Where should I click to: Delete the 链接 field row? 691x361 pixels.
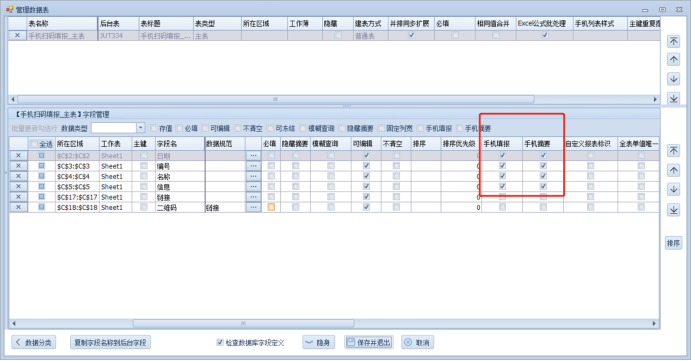(x=18, y=197)
